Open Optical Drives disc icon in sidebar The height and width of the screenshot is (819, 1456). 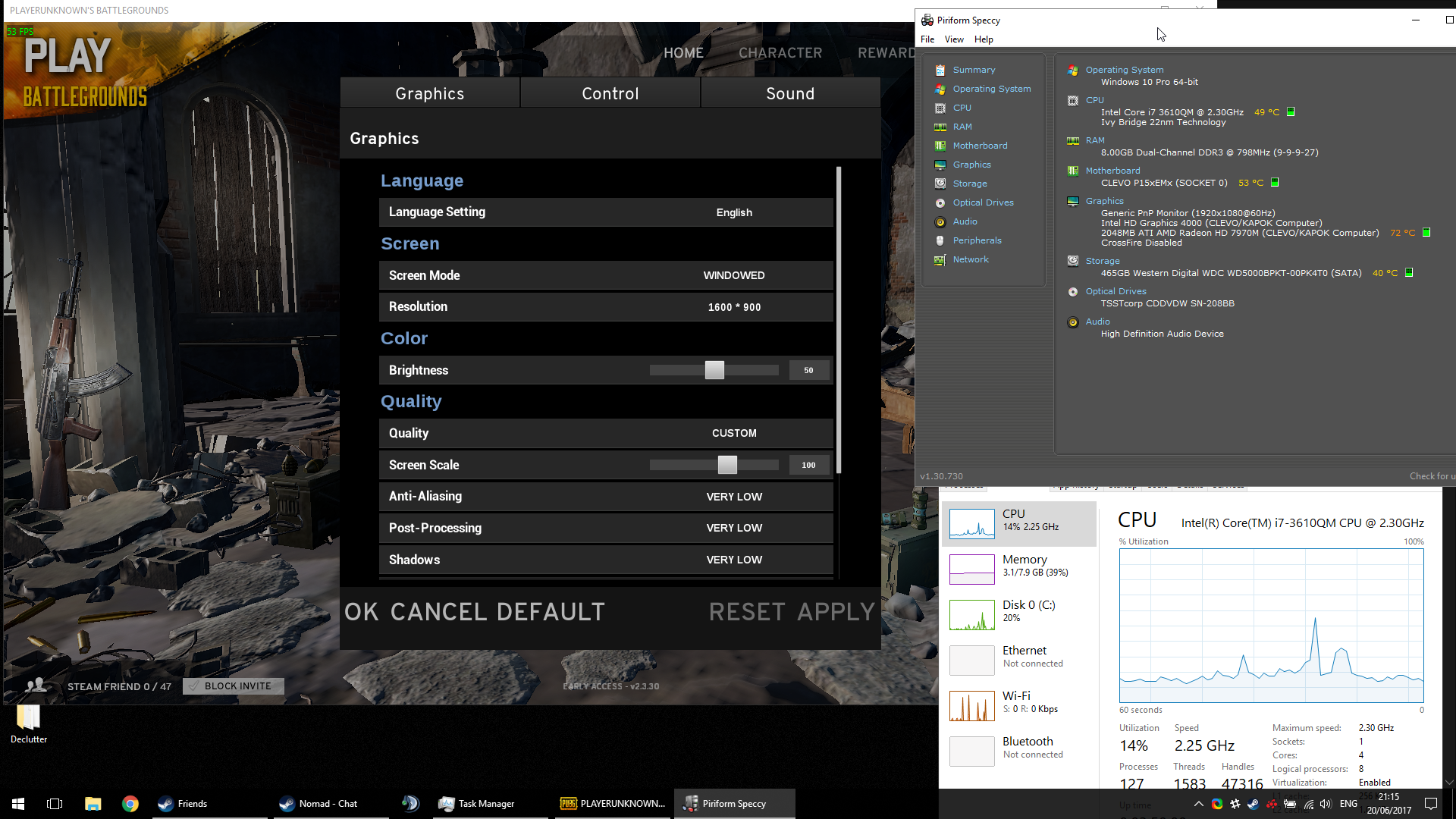pos(940,202)
